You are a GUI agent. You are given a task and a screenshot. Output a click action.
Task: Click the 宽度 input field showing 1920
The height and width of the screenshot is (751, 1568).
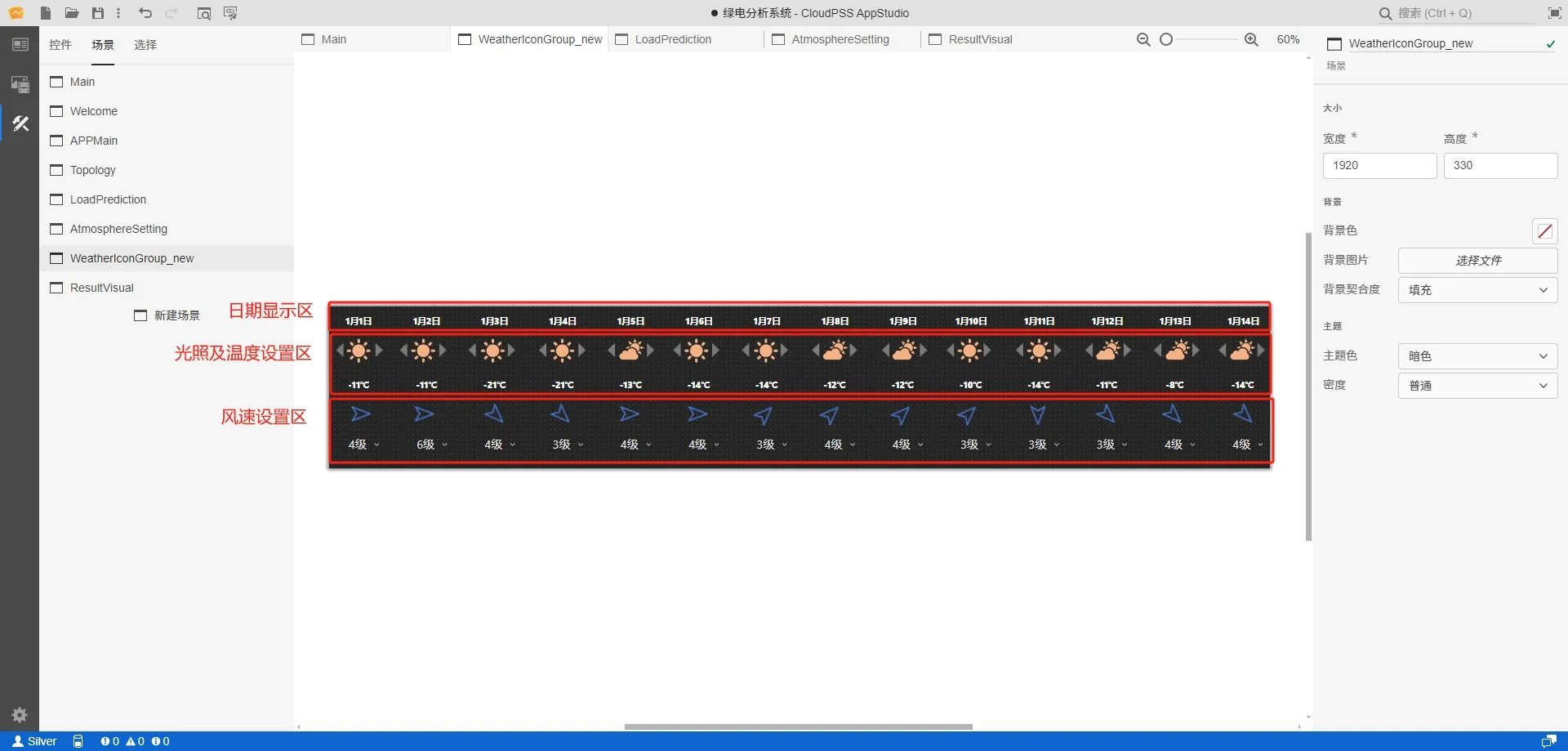(1379, 166)
